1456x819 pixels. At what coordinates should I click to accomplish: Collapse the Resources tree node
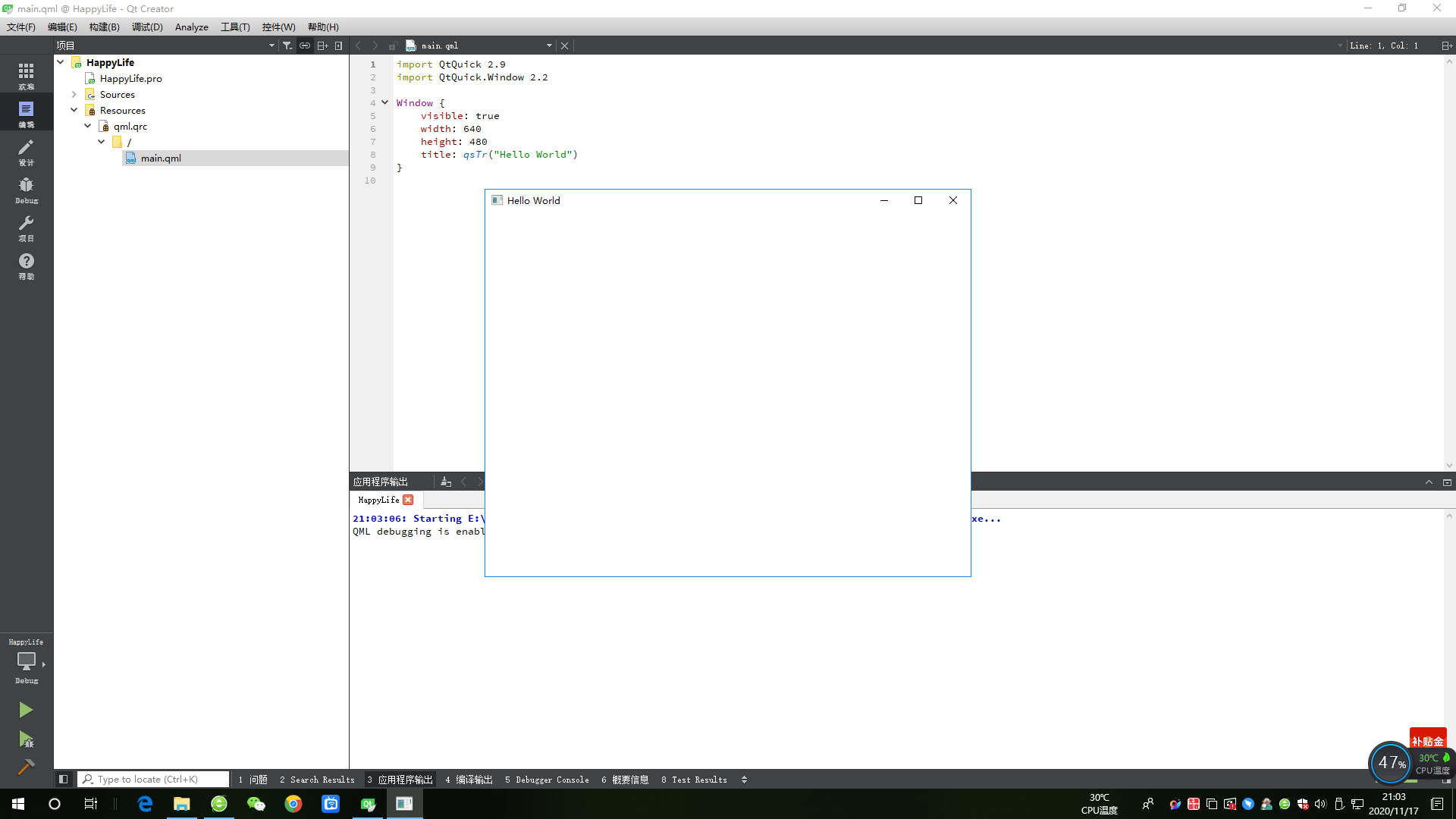click(x=74, y=111)
